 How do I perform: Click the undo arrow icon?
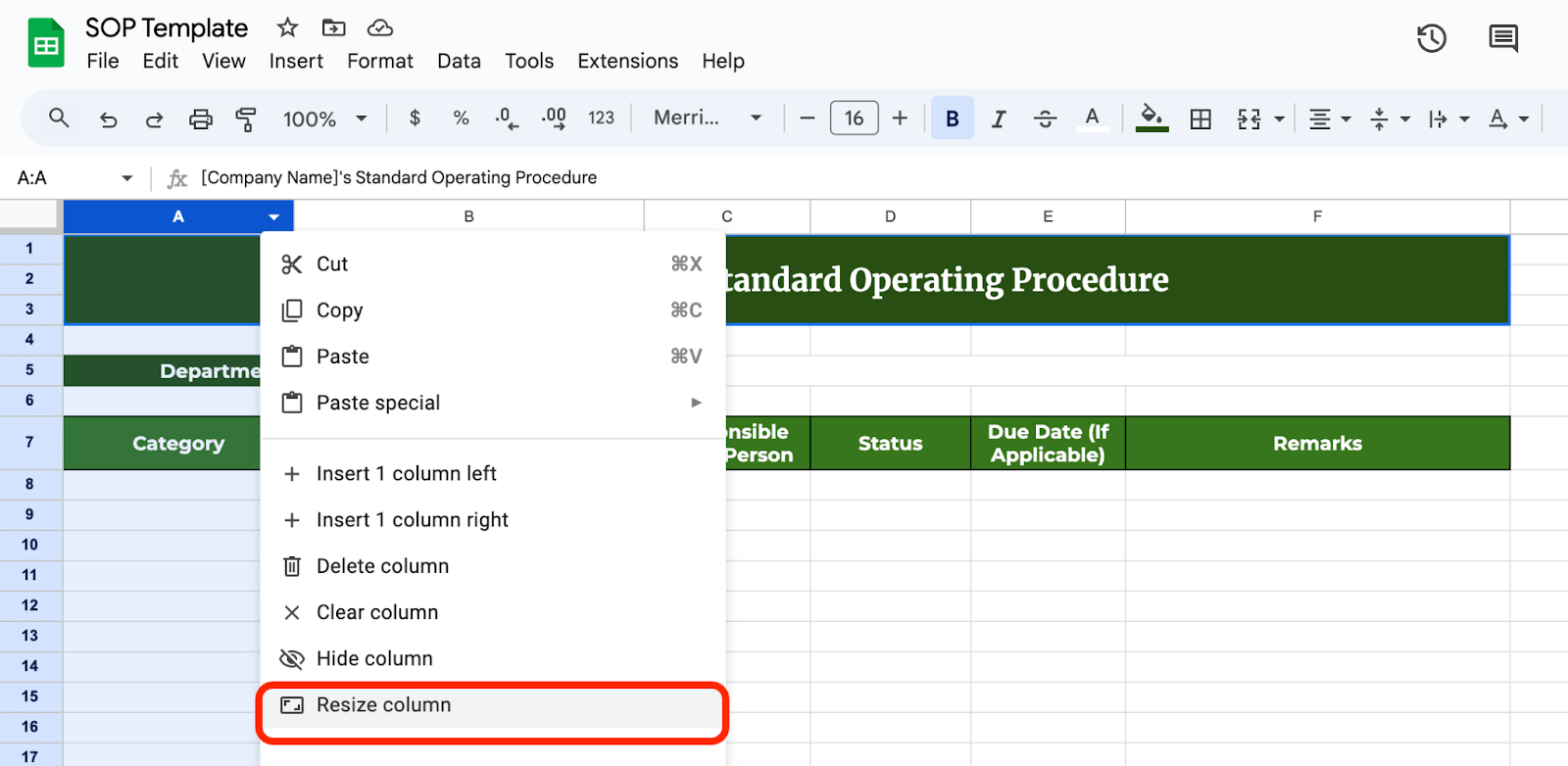pos(109,119)
